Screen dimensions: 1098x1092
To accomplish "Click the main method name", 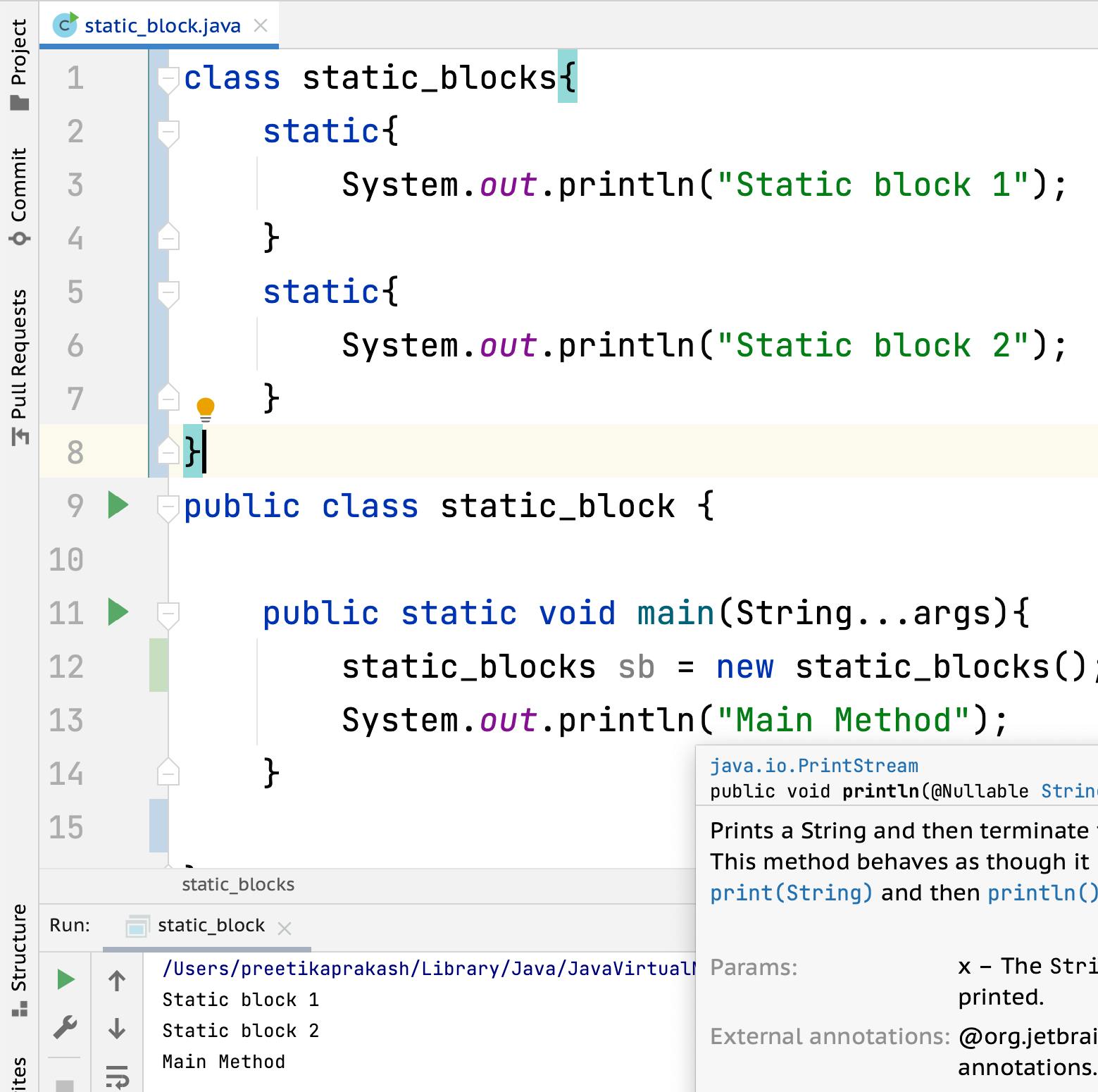I will (676, 613).
